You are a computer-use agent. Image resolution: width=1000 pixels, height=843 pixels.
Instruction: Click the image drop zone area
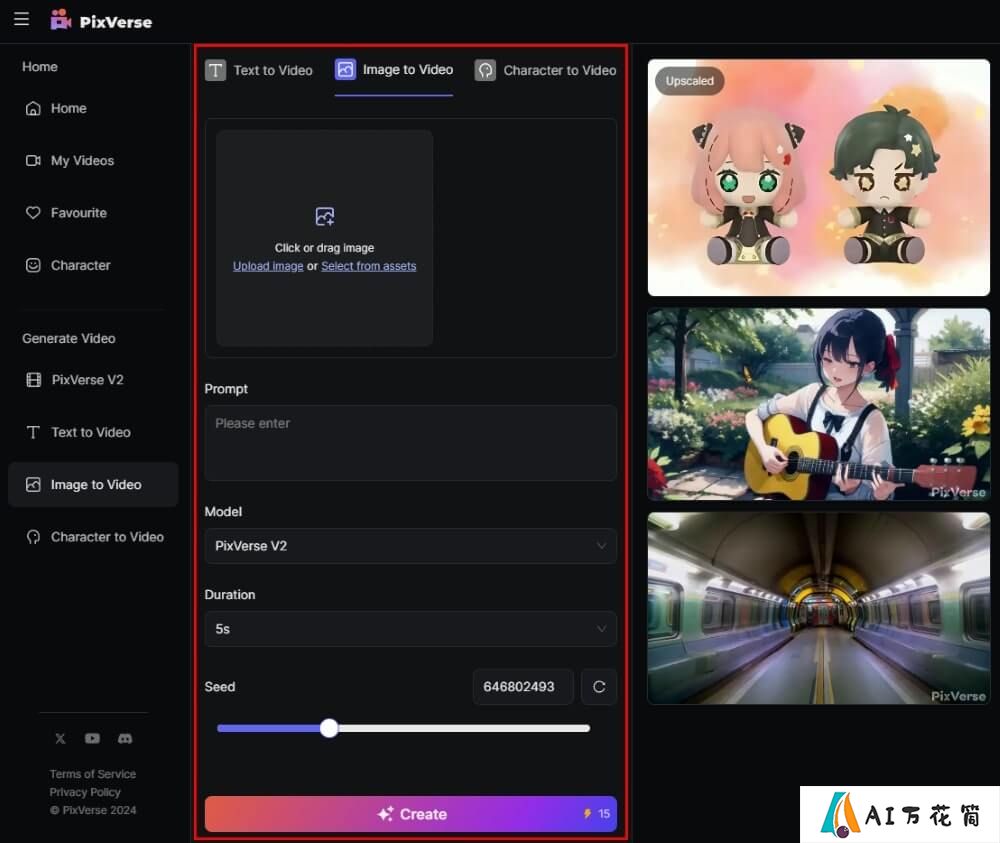coord(325,238)
